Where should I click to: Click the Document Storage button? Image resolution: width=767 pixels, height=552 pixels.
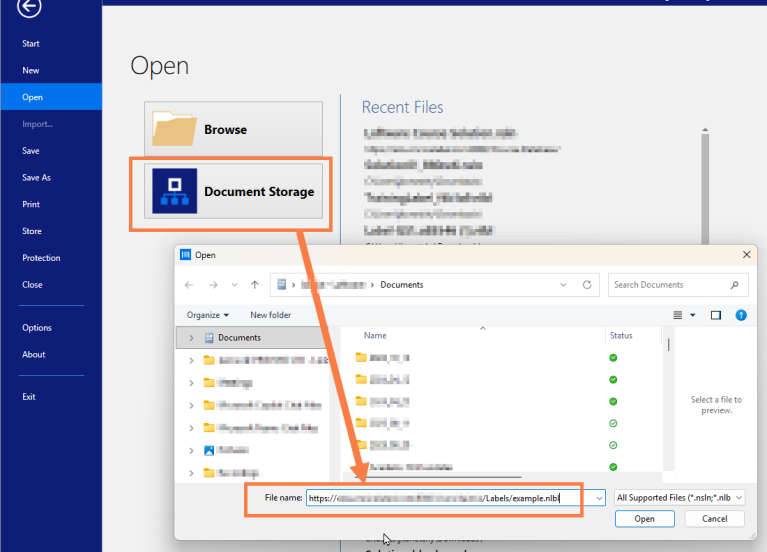(x=233, y=191)
